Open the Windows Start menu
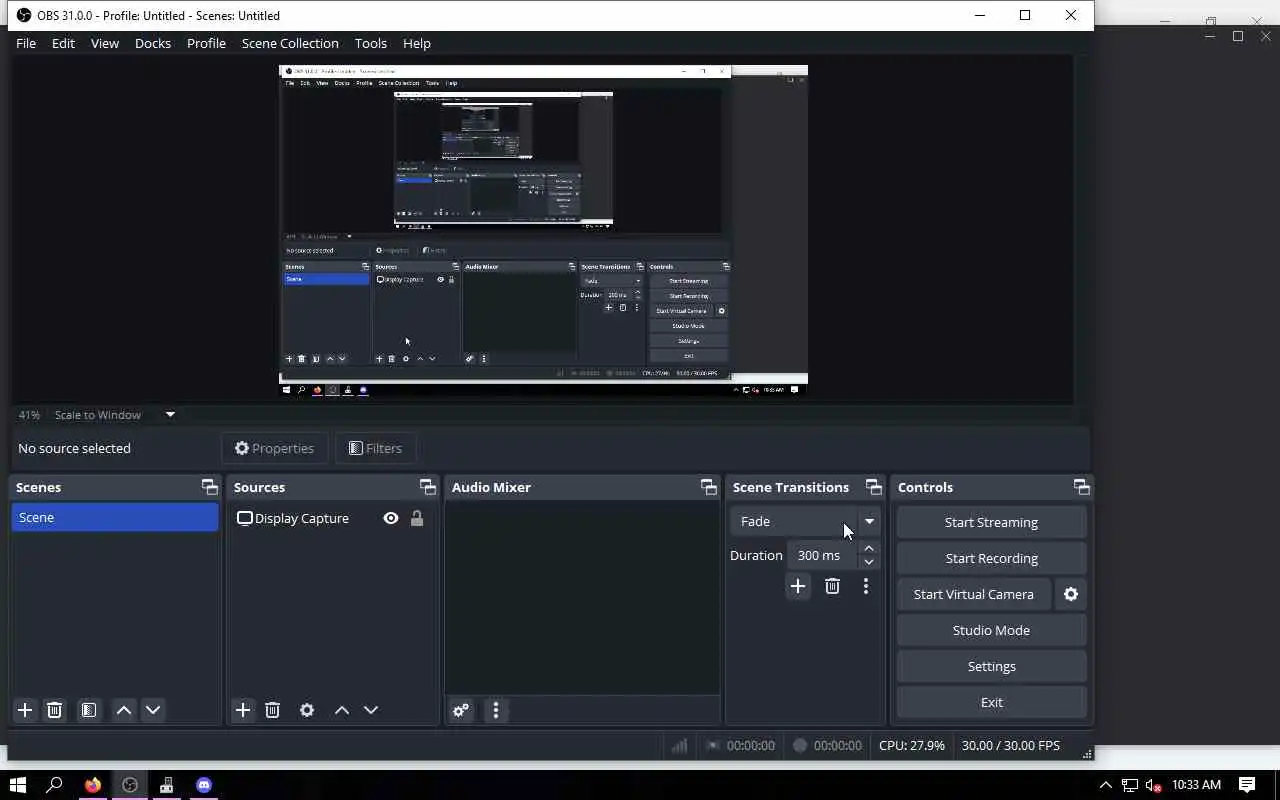The image size is (1280, 800). click(x=17, y=785)
